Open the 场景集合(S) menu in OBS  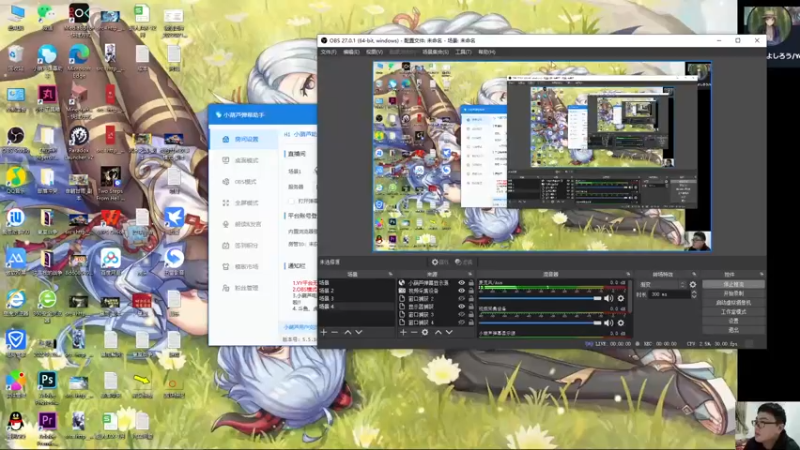[x=435, y=52]
